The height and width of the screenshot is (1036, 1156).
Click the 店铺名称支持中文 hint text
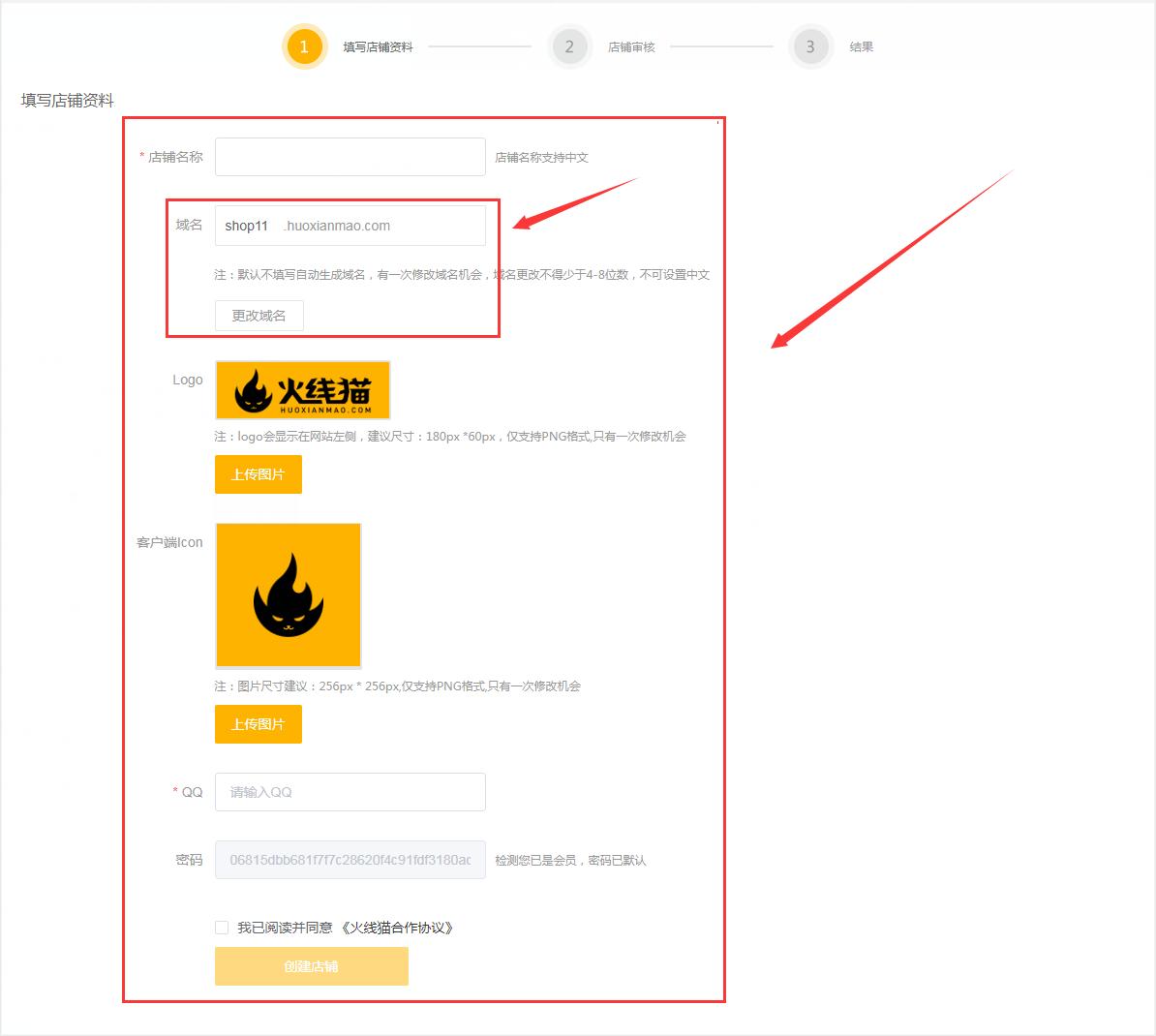pos(542,157)
